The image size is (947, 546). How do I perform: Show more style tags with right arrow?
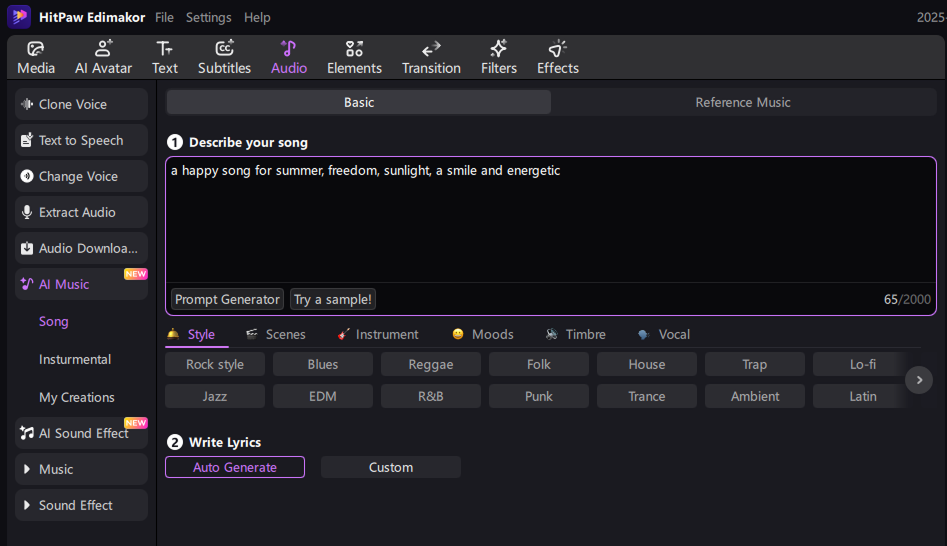919,380
